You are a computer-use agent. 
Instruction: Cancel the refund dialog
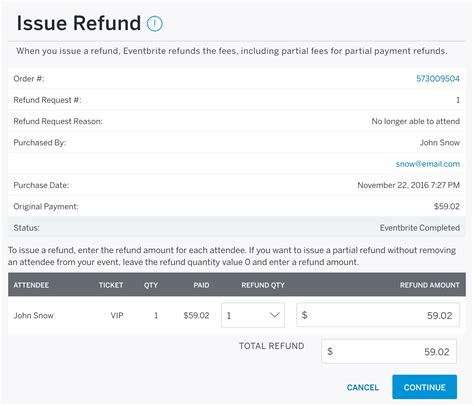click(x=363, y=387)
